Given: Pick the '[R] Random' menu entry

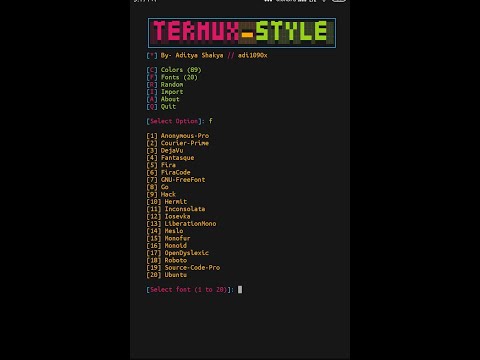Looking at the screenshot, I should [165, 85].
